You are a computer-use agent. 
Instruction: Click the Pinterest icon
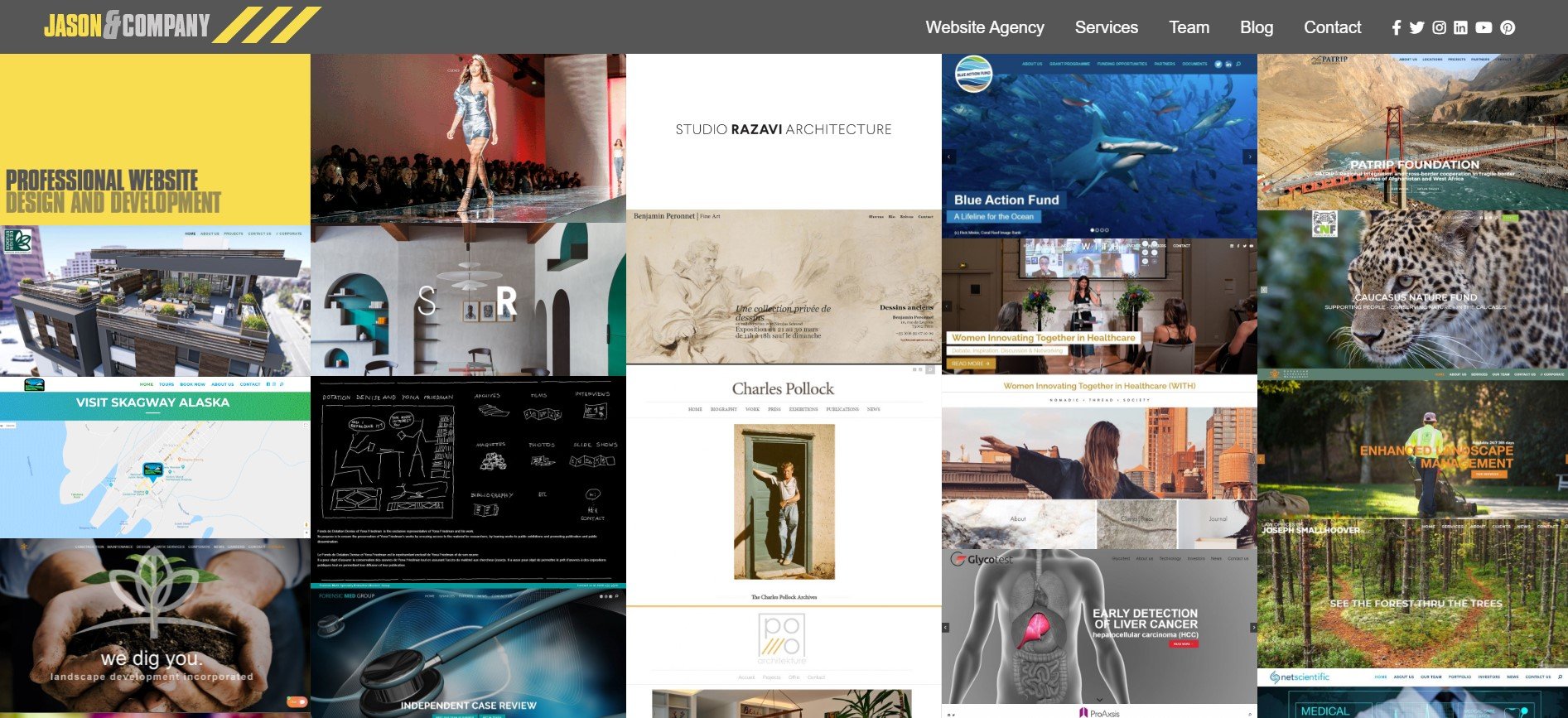[1508, 27]
